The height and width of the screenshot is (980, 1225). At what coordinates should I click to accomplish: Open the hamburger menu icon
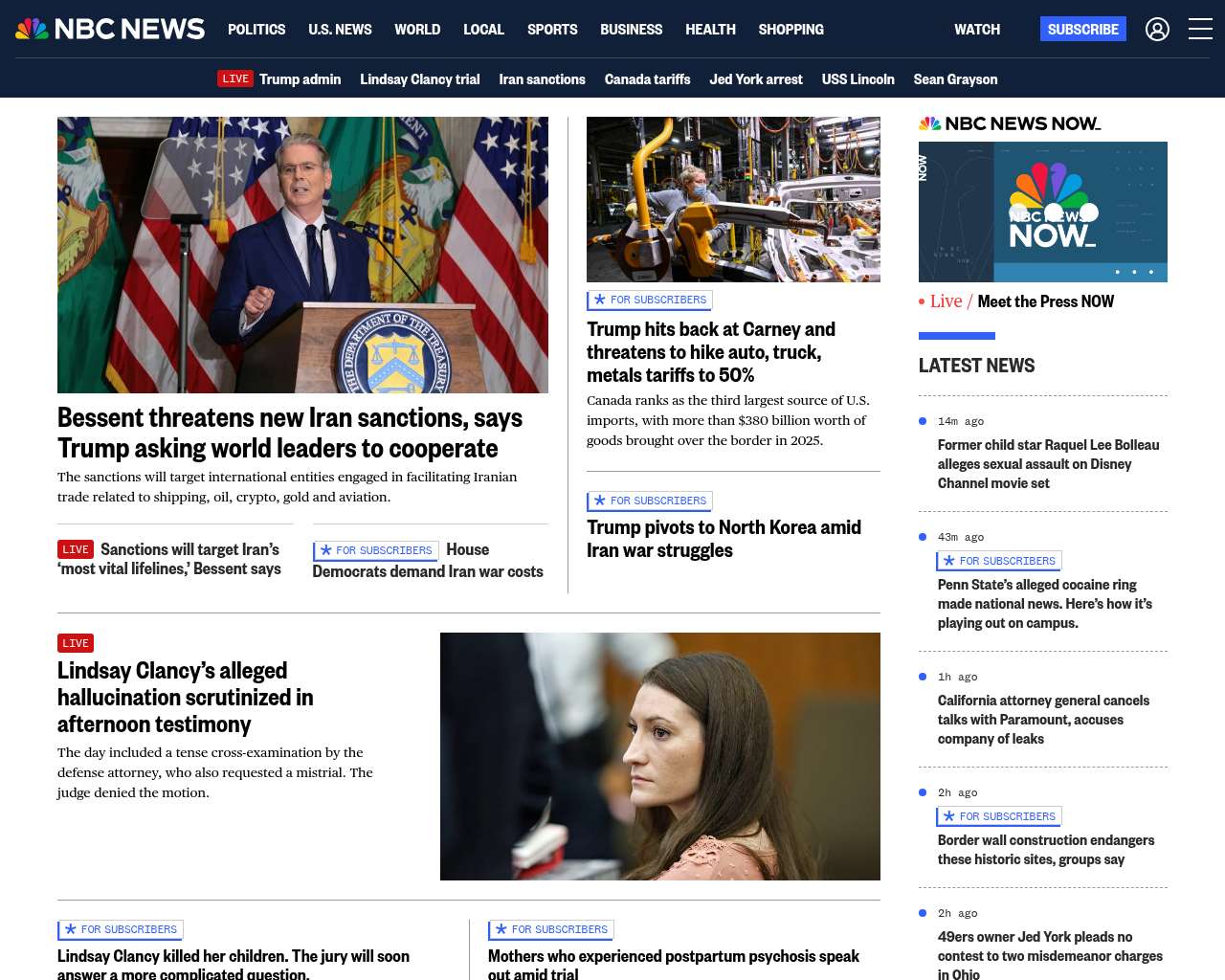pos(1200,30)
